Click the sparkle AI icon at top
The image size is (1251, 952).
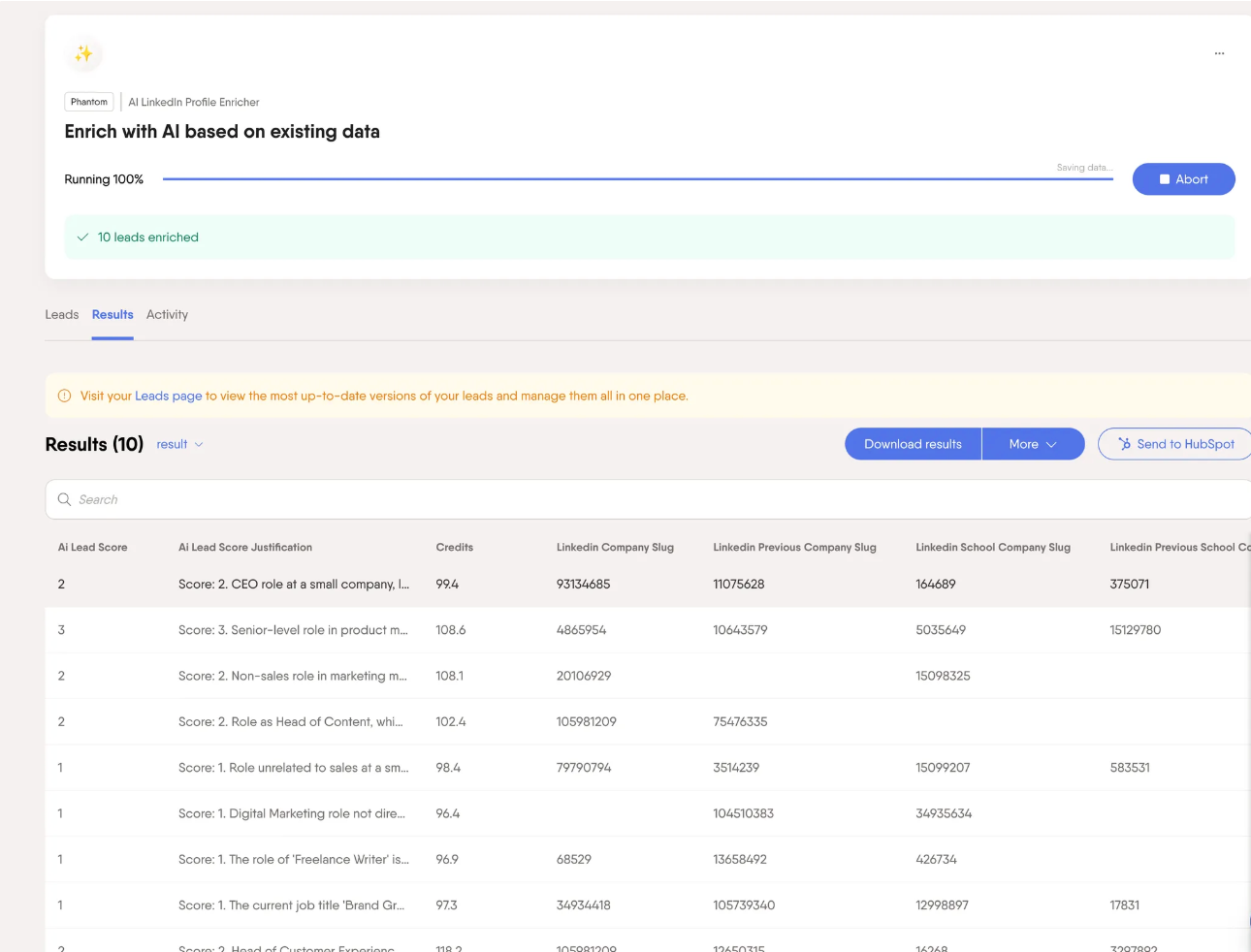coord(84,54)
